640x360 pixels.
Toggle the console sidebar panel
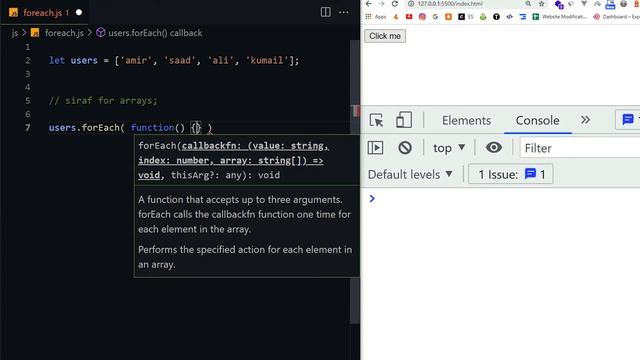click(x=375, y=147)
